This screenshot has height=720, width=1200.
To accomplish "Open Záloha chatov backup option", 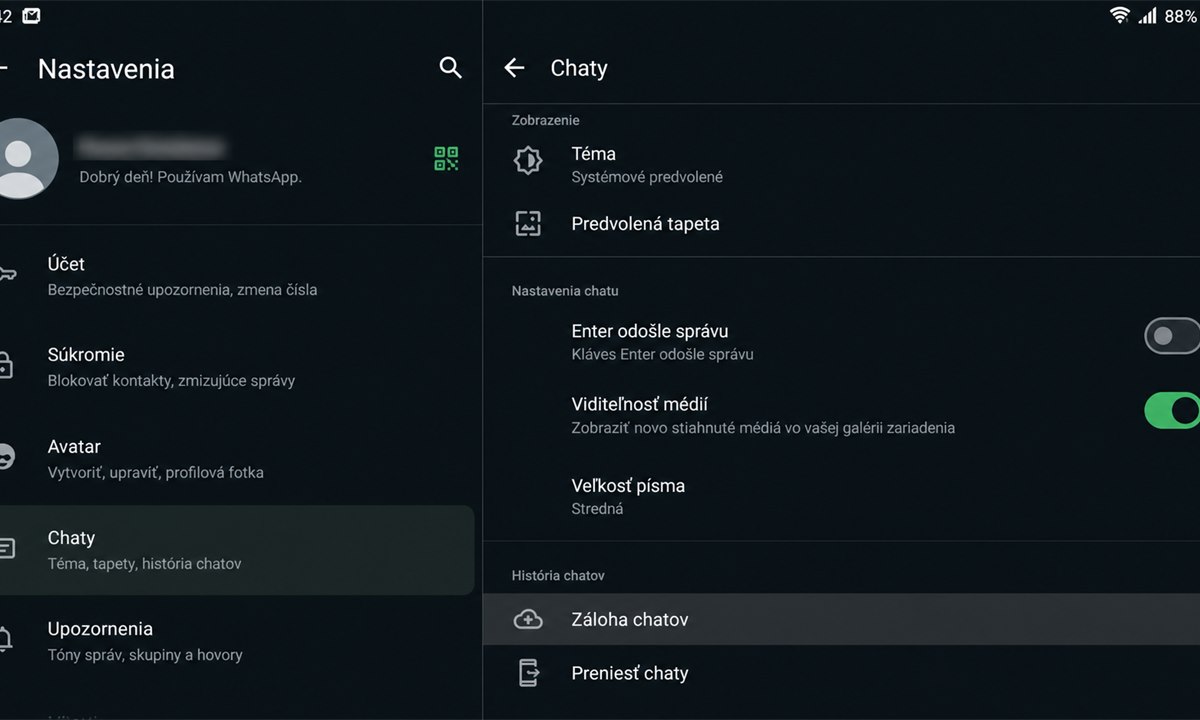I will click(x=841, y=619).
